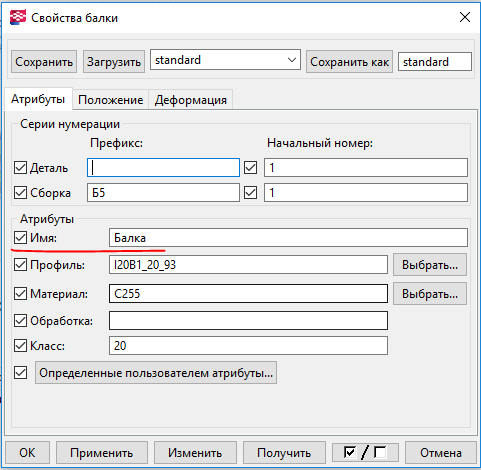The height and width of the screenshot is (470, 481).
Task: Click the Класс field with value 20
Action: tap(248, 346)
